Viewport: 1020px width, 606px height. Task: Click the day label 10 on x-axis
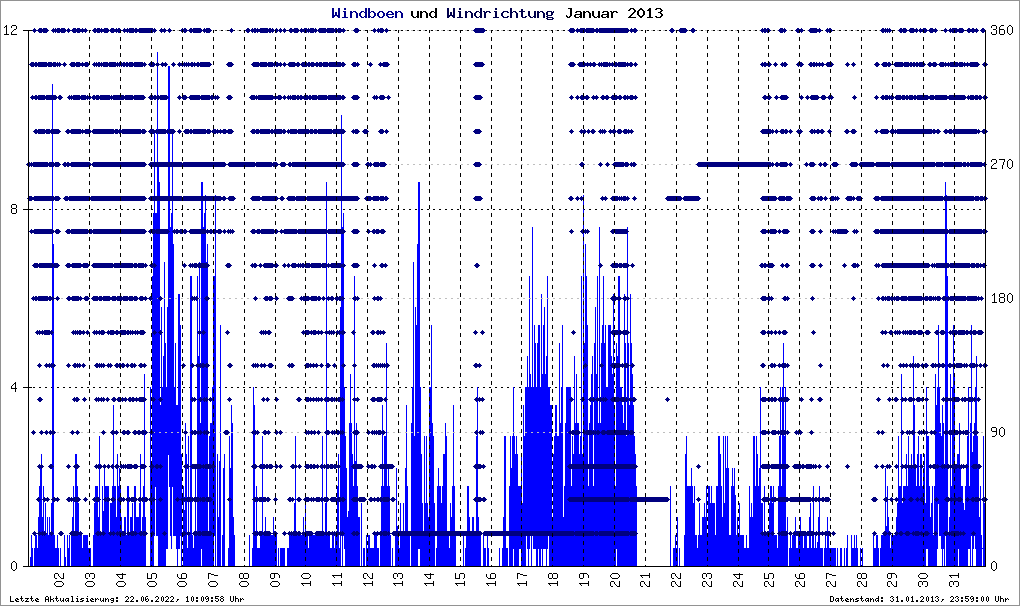tap(306, 579)
